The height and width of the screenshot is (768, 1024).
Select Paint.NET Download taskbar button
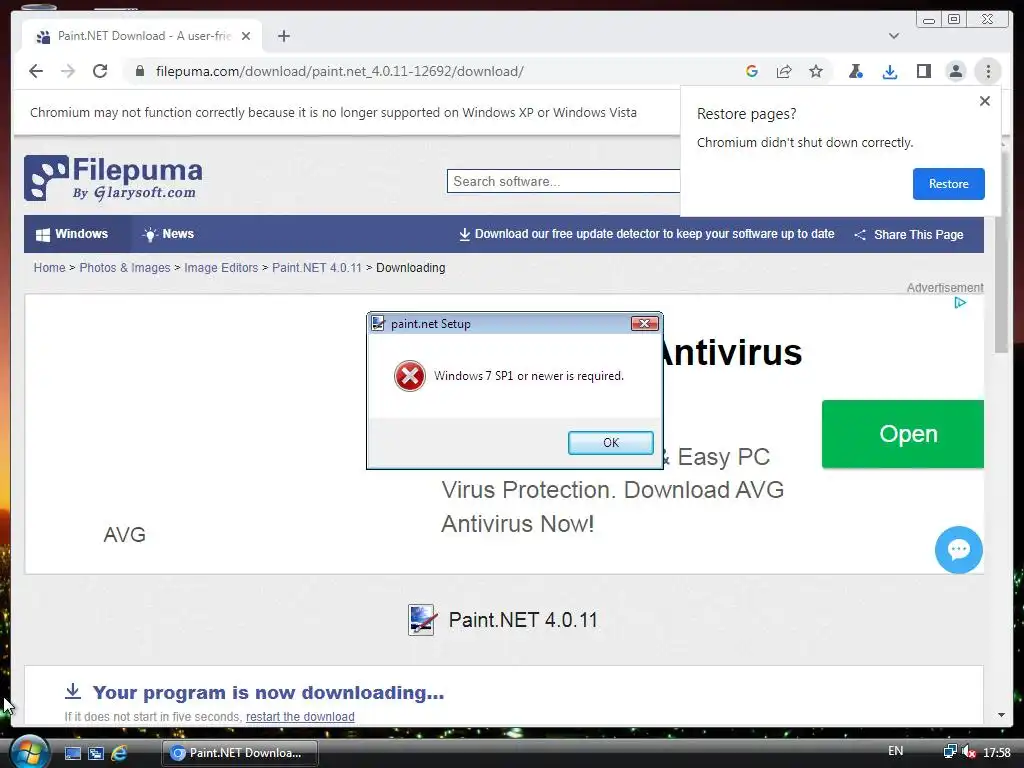[x=240, y=753]
